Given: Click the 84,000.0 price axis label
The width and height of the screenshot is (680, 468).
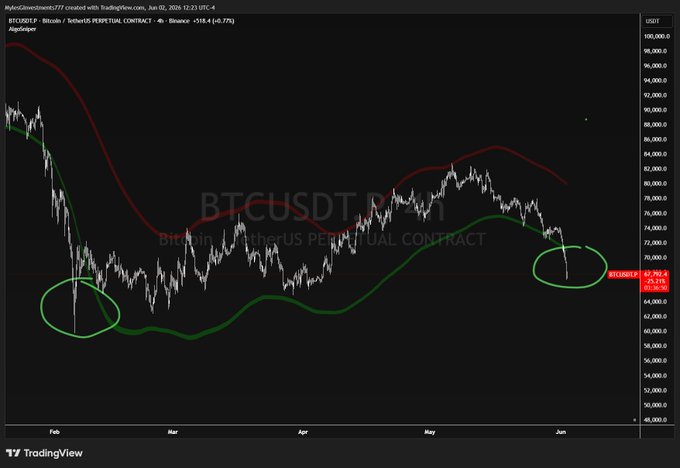Looking at the screenshot, I should pos(656,154).
